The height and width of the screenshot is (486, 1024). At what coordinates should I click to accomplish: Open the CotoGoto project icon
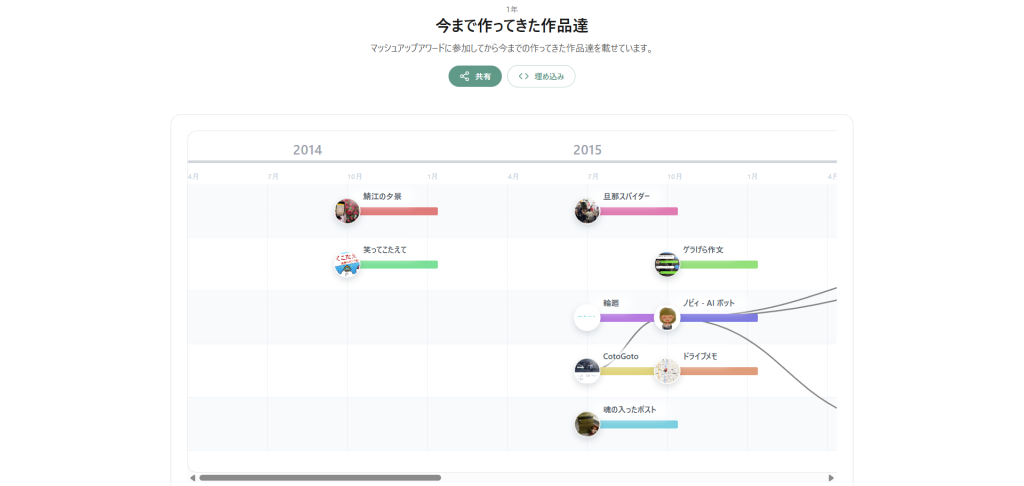(587, 371)
